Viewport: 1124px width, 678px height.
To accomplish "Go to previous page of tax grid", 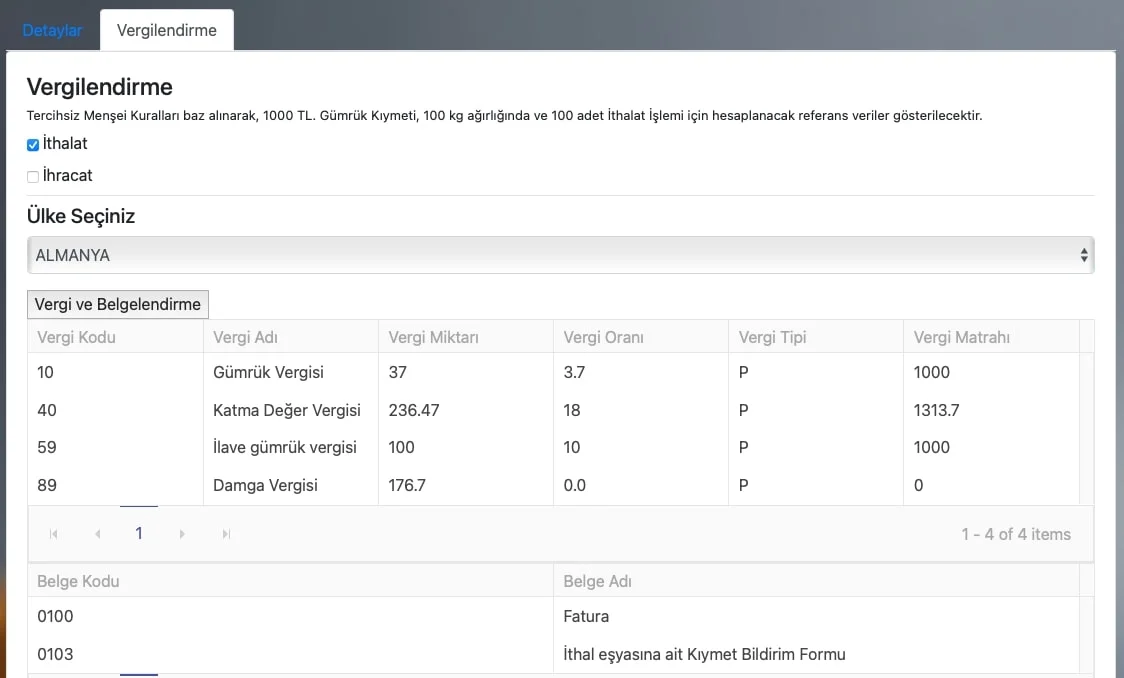I will coord(97,534).
